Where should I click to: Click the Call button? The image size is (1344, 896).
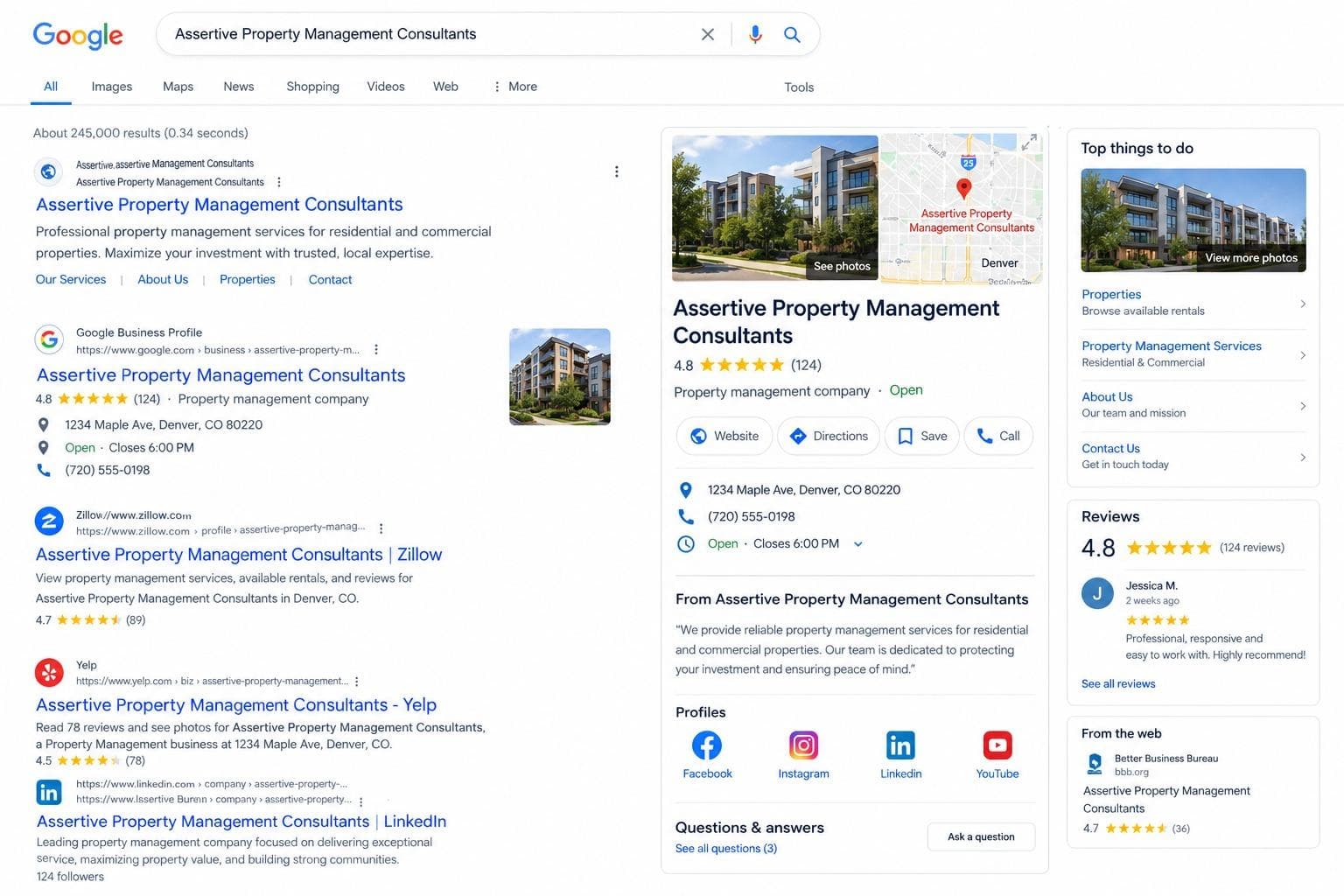998,436
